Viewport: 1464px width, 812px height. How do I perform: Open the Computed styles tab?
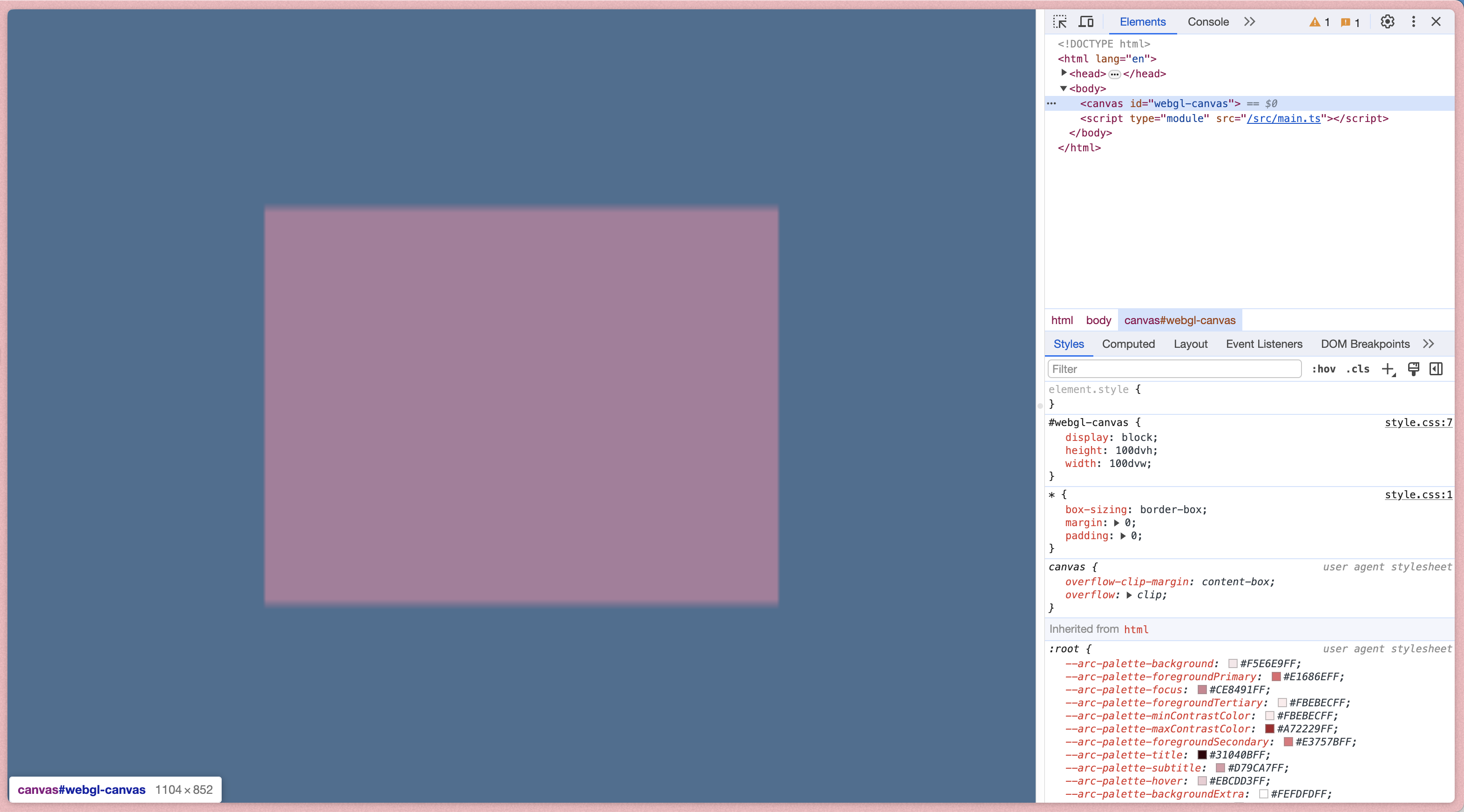click(x=1128, y=344)
